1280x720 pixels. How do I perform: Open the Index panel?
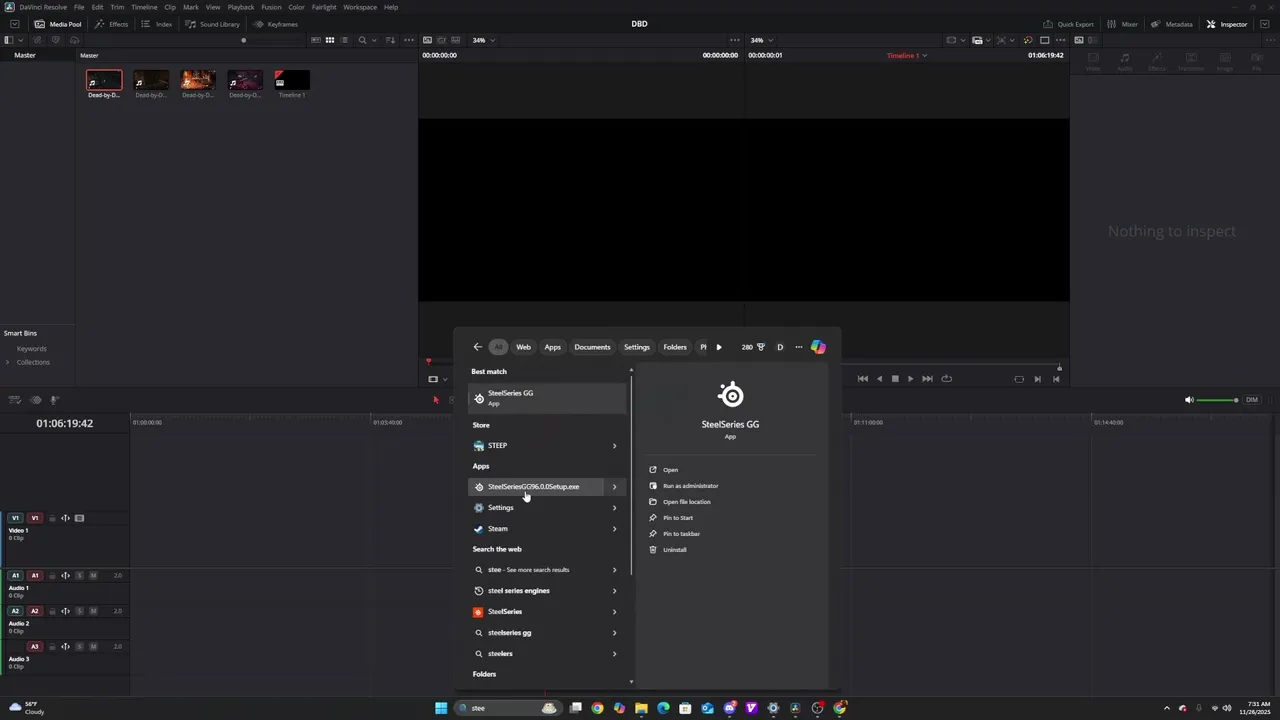tap(157, 24)
